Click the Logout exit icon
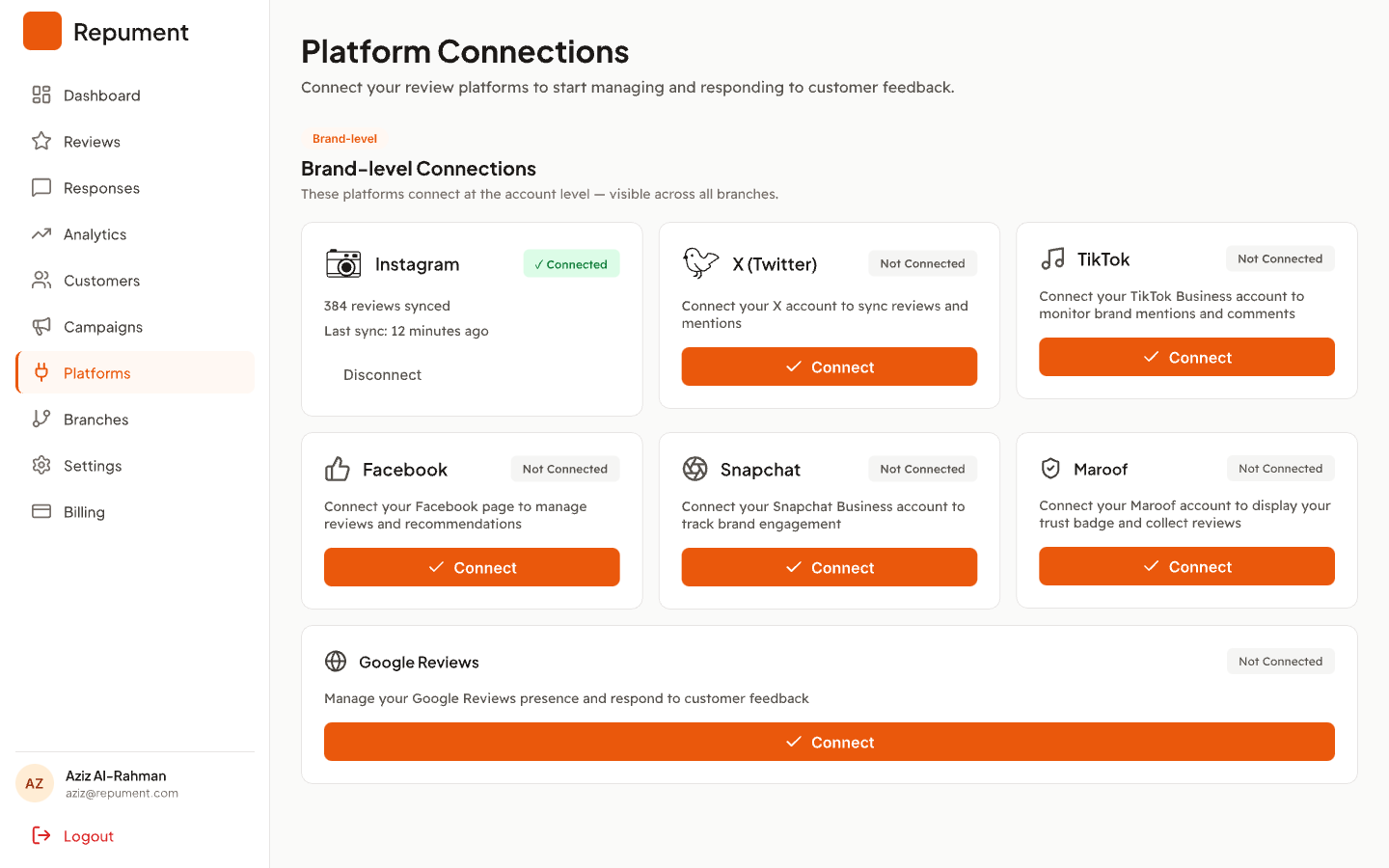This screenshot has width=1389, height=868. [x=41, y=835]
